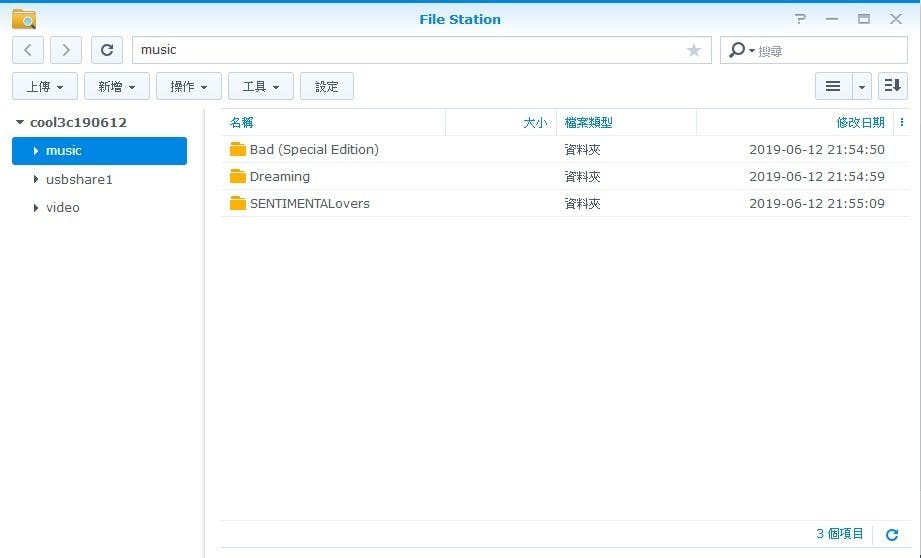This screenshot has height=558, width=921.
Task: Go back with the left arrow button
Action: 28,50
